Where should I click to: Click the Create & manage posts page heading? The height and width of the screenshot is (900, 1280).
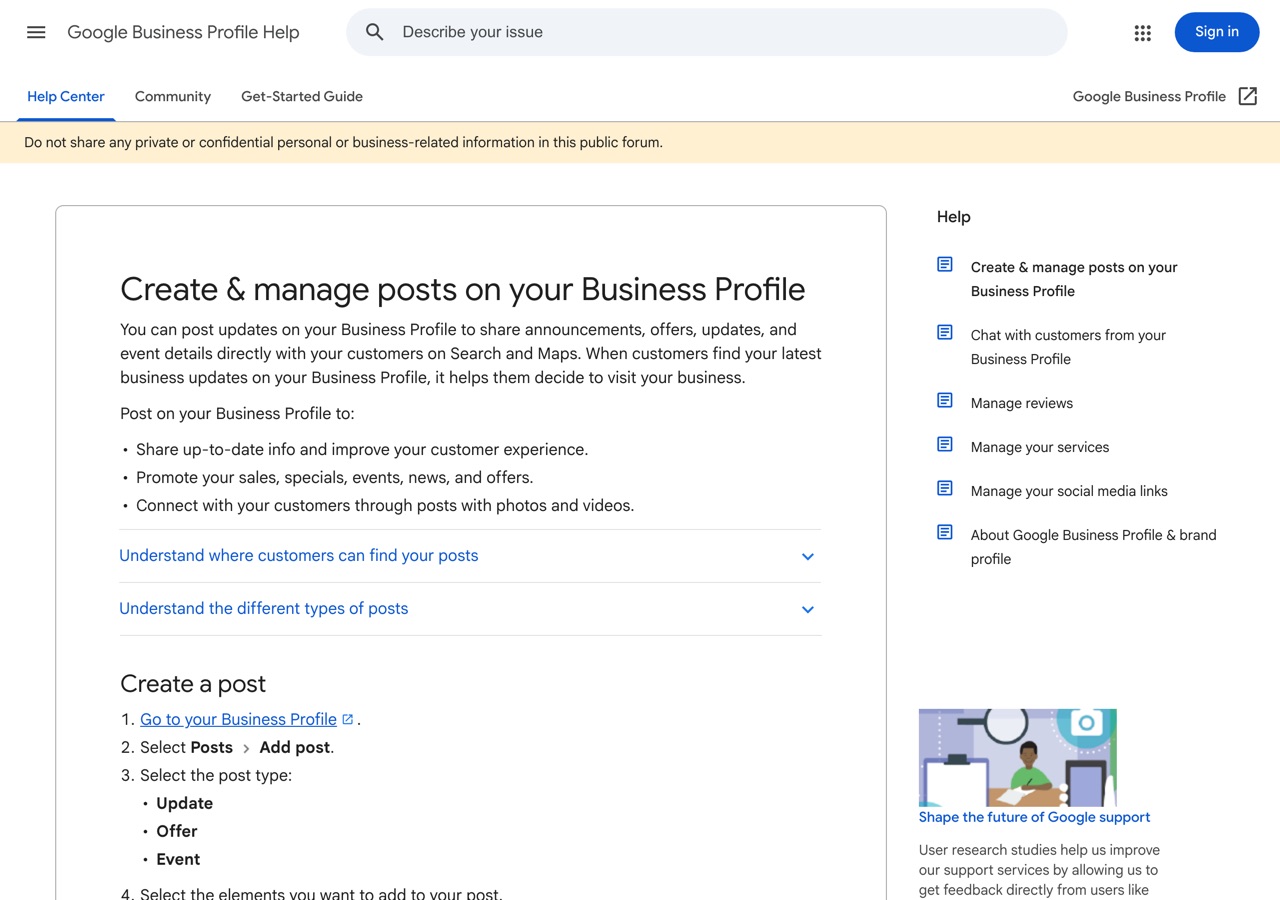click(462, 289)
